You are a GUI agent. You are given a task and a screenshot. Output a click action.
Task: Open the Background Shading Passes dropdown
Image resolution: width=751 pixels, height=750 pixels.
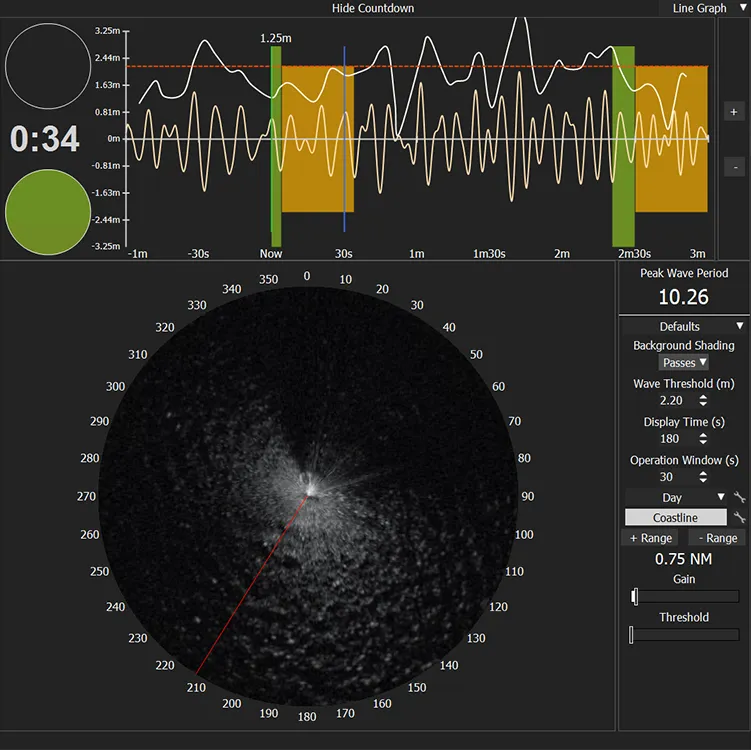684,362
